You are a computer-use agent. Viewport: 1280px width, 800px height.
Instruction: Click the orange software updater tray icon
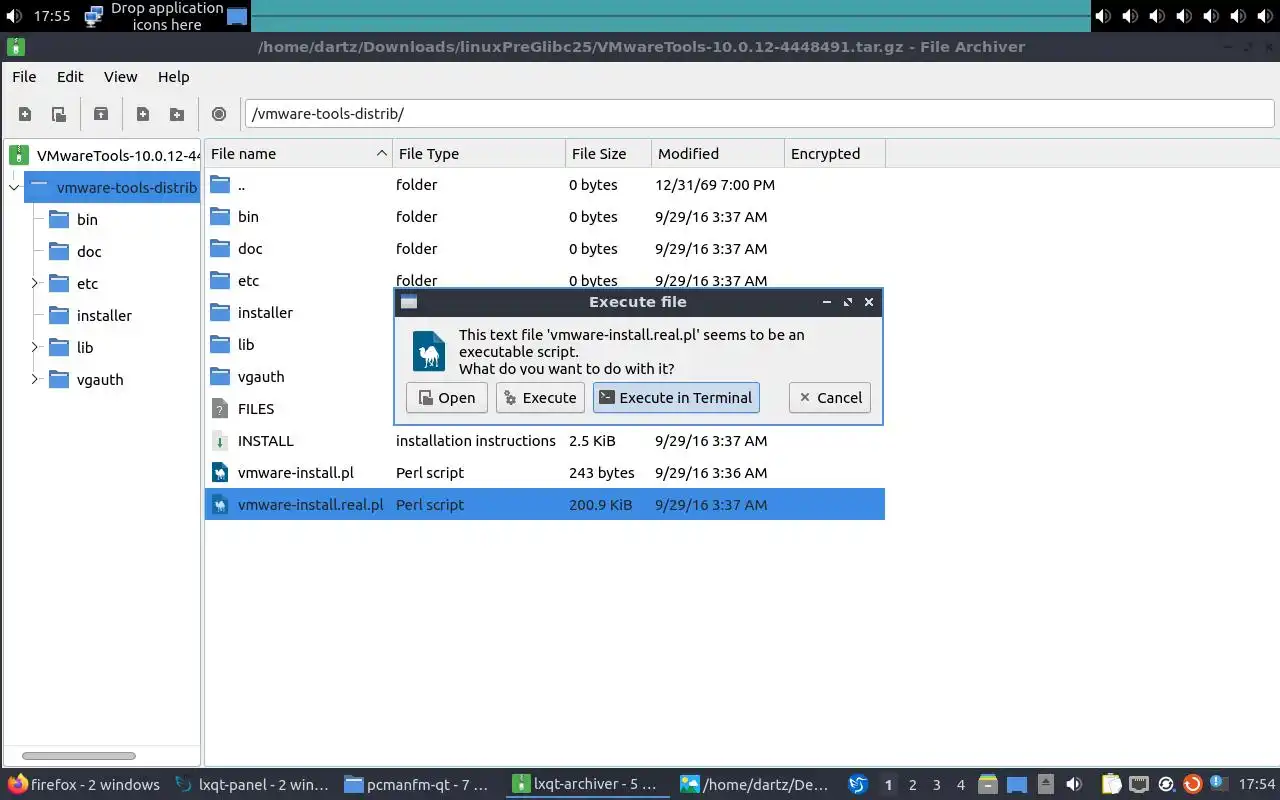click(x=1192, y=785)
